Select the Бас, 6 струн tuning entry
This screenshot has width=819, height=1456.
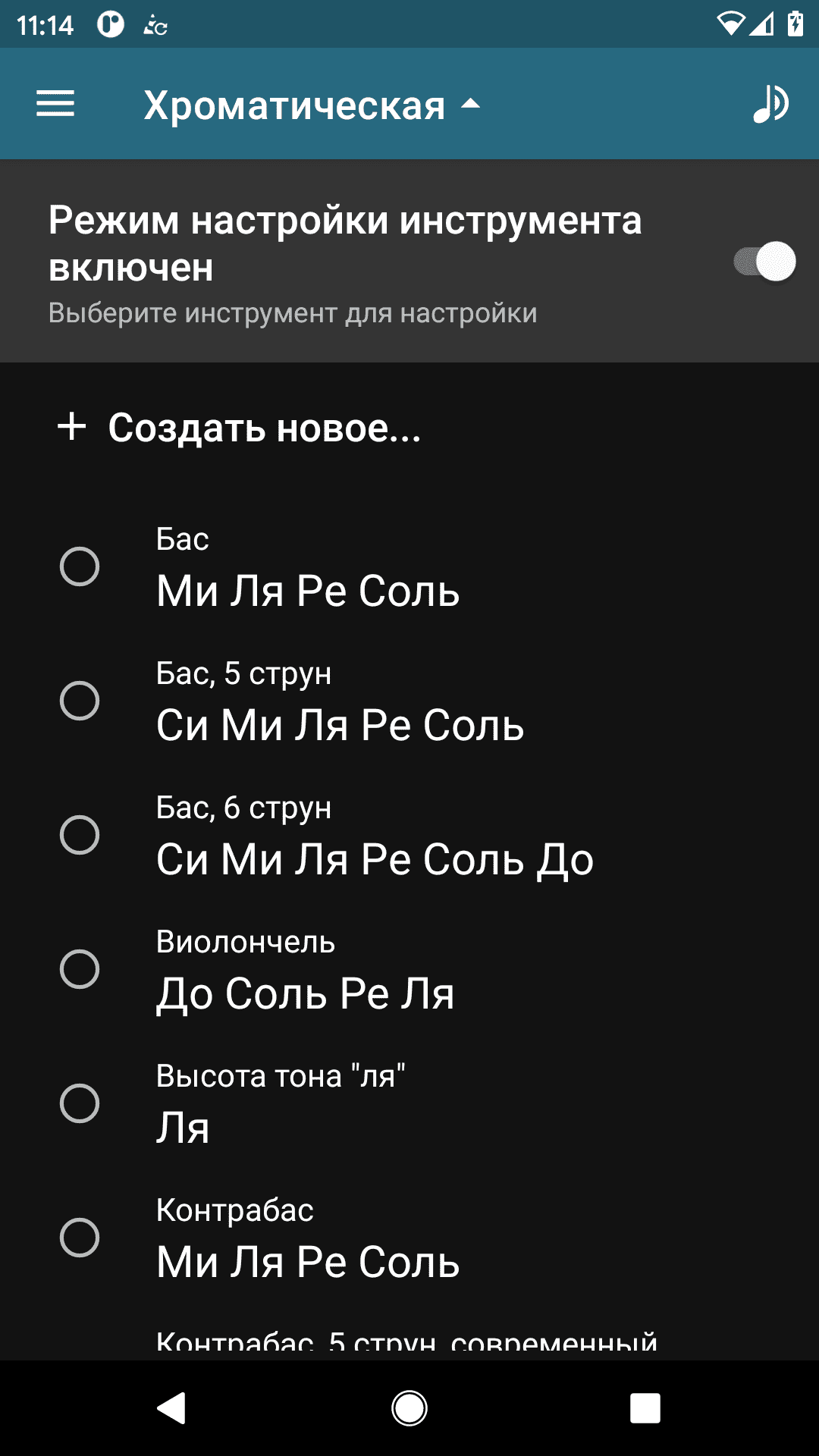(x=375, y=836)
